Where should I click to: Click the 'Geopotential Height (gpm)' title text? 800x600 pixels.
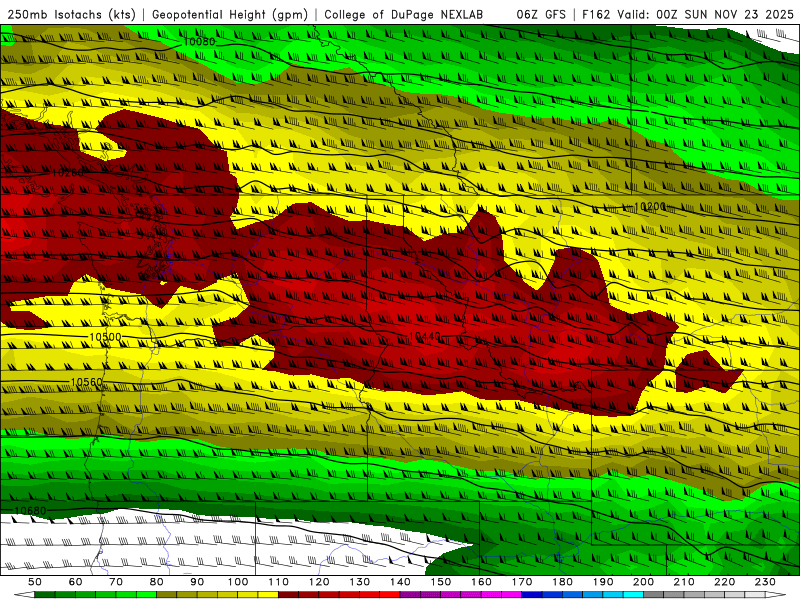(x=230, y=14)
